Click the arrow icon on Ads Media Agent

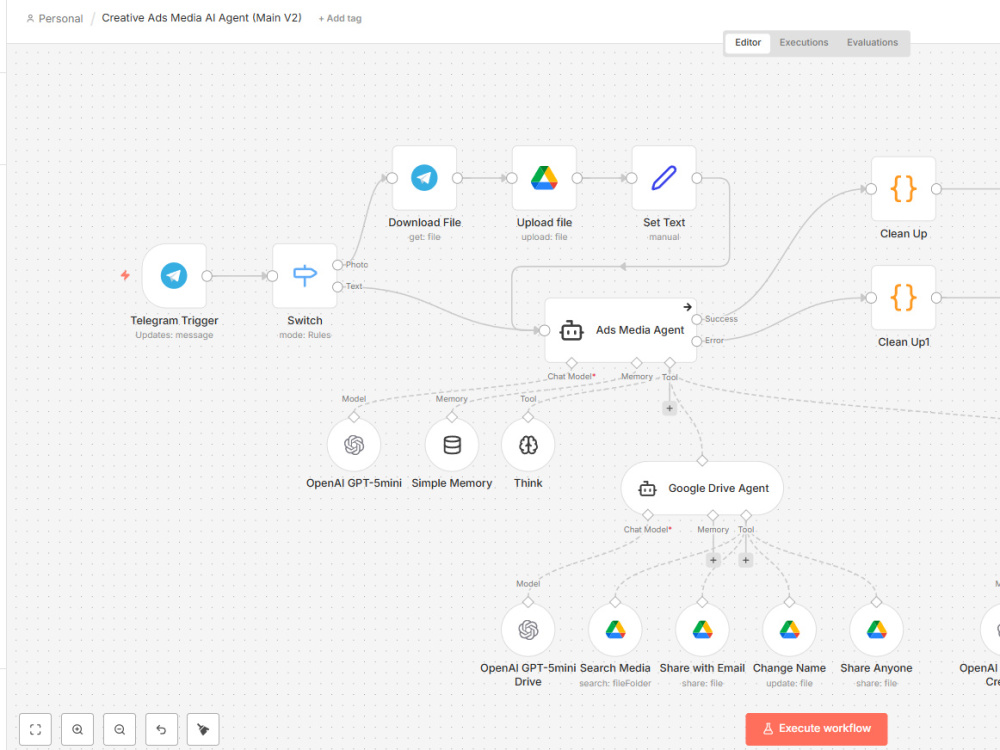688,307
